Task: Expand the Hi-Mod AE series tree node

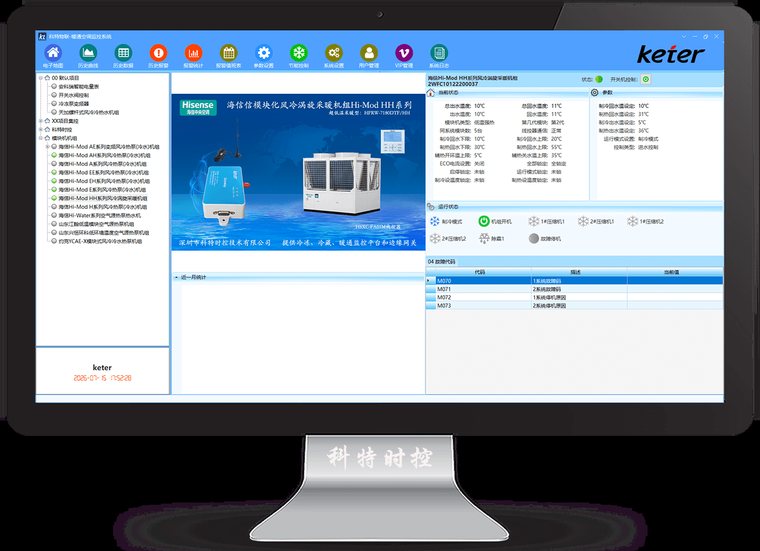Action: pyautogui.click(x=48, y=147)
